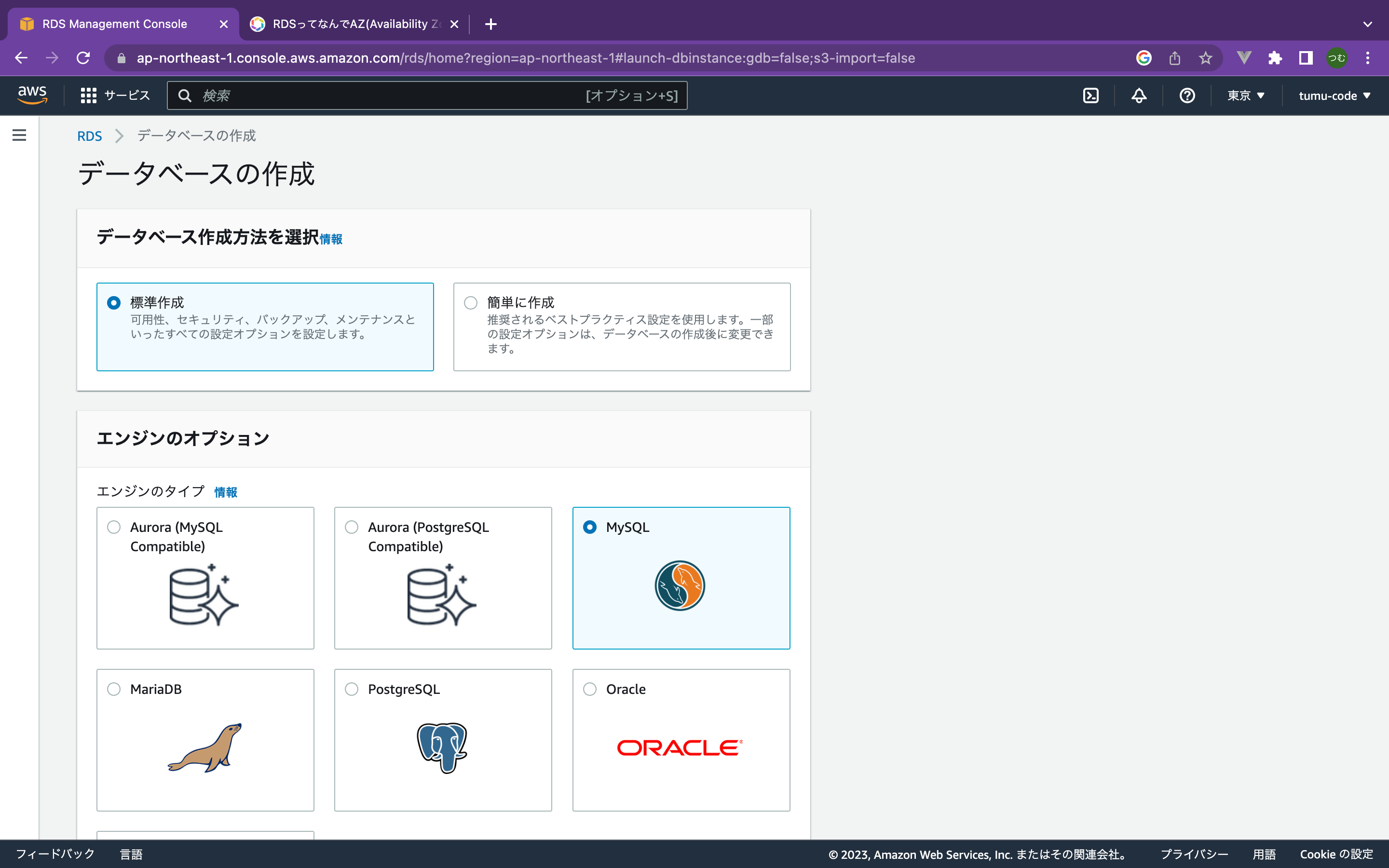The height and width of the screenshot is (868, 1389).
Task: Open Chrome extensions puzzle icon
Action: [x=1275, y=58]
